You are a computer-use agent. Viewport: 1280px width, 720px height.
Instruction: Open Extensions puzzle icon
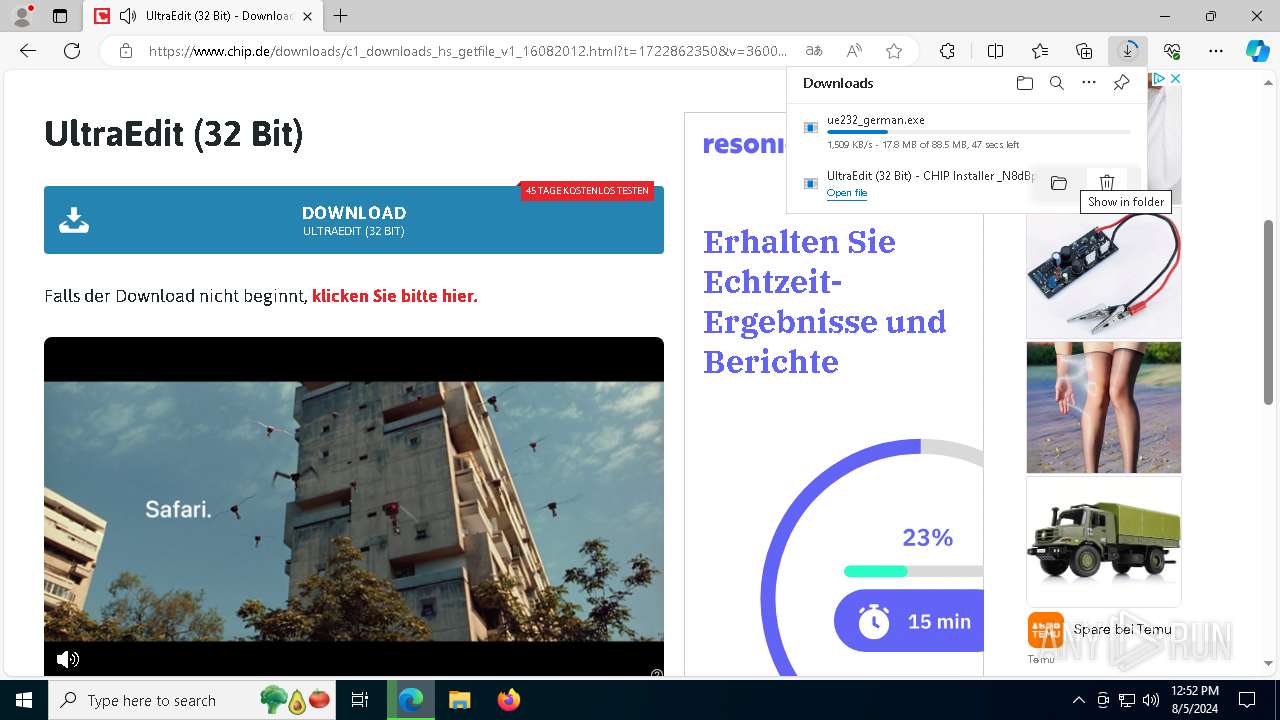click(947, 51)
